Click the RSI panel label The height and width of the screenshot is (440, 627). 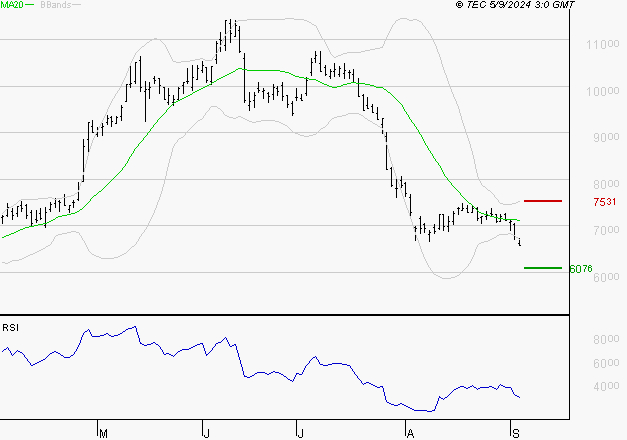point(10,328)
